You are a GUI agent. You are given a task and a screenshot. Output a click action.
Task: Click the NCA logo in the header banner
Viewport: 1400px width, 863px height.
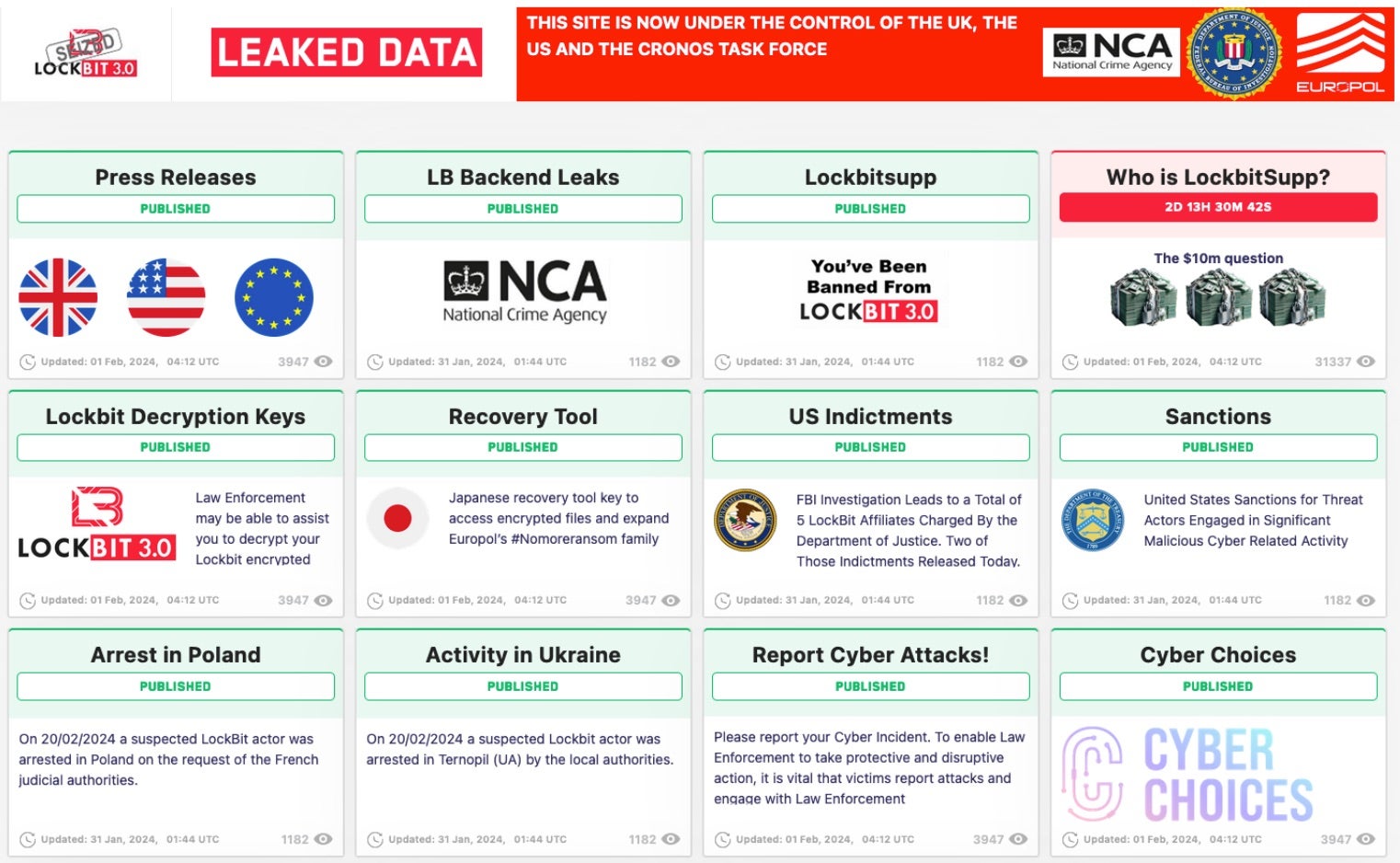click(1112, 52)
